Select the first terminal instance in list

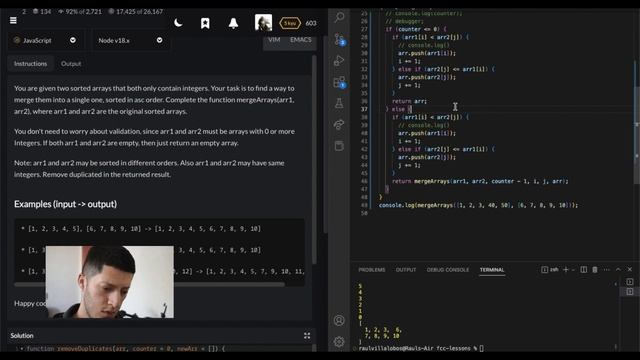[x=630, y=282]
